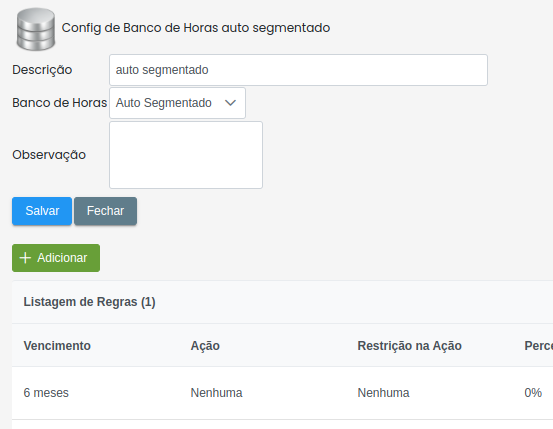
Task: Select the Auto Segmentado combo box
Action: coord(177,103)
